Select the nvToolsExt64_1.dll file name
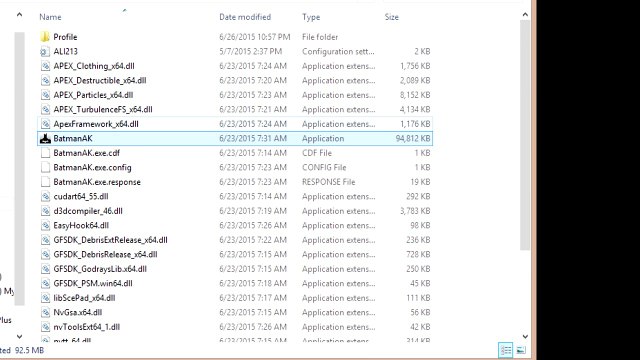 pos(87,327)
